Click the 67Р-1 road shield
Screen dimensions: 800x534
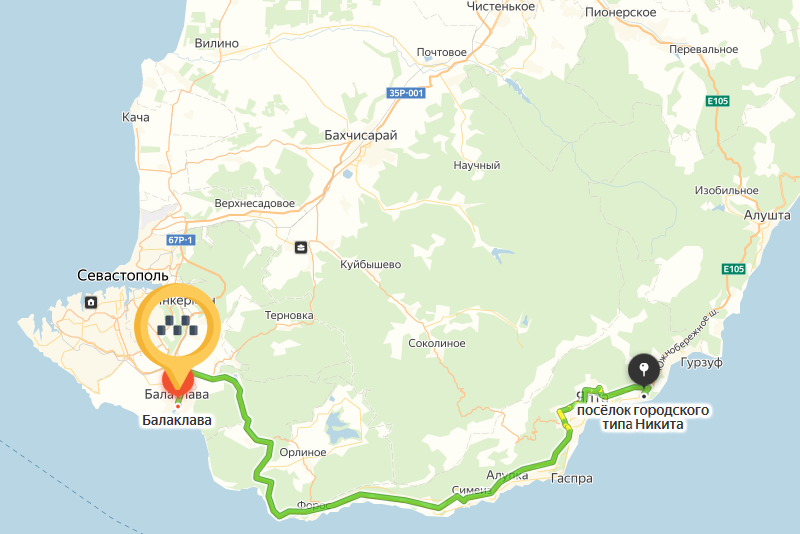(181, 240)
